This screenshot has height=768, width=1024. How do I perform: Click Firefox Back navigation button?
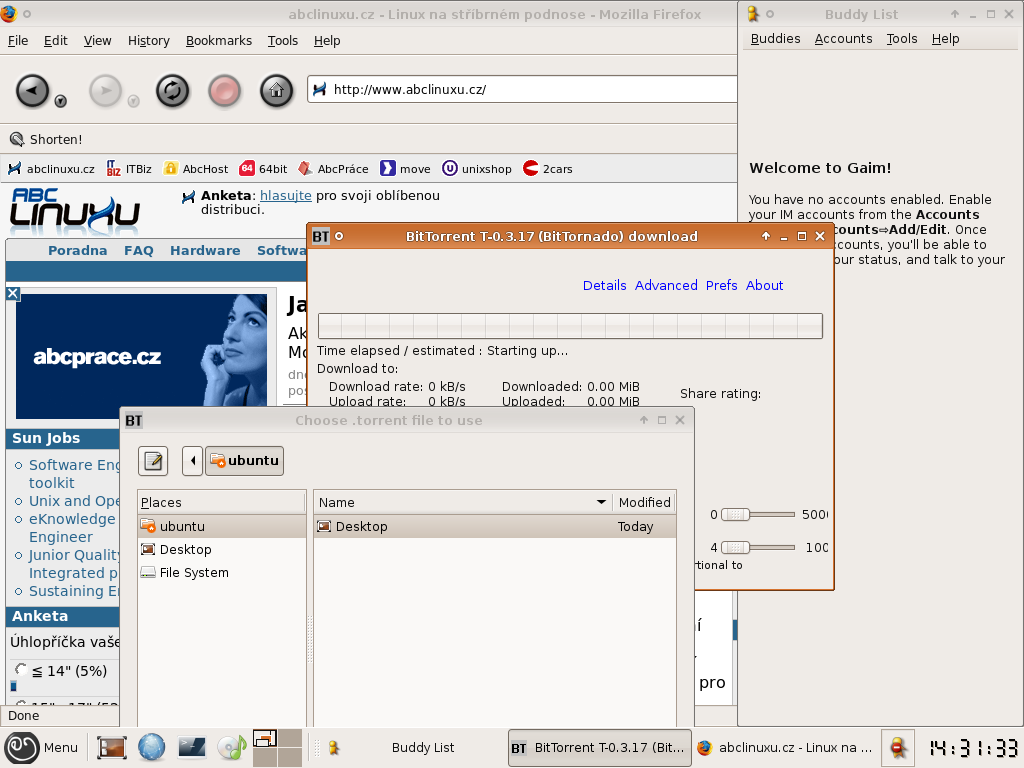click(x=32, y=90)
